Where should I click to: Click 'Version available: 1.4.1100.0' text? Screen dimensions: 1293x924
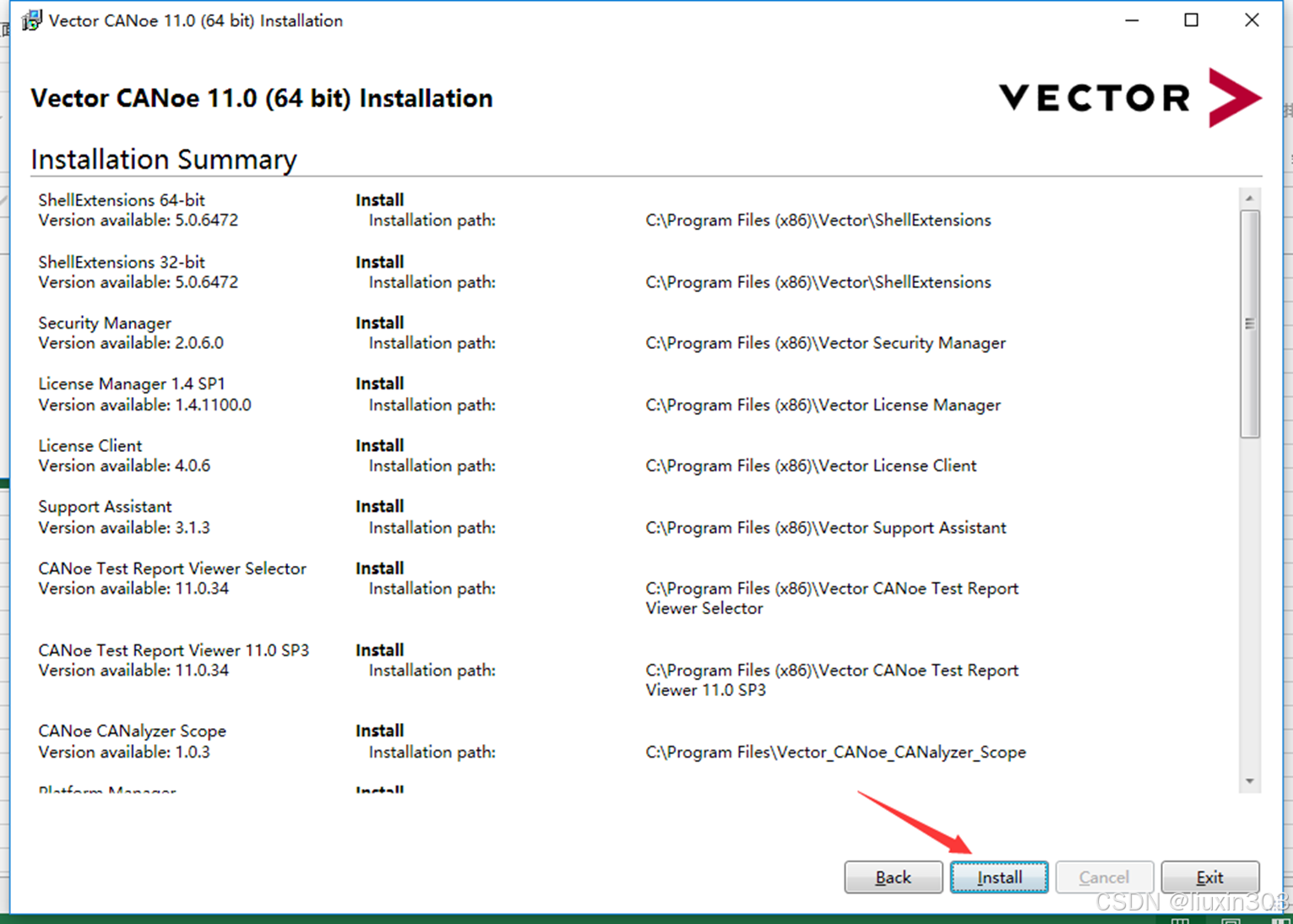pos(144,405)
